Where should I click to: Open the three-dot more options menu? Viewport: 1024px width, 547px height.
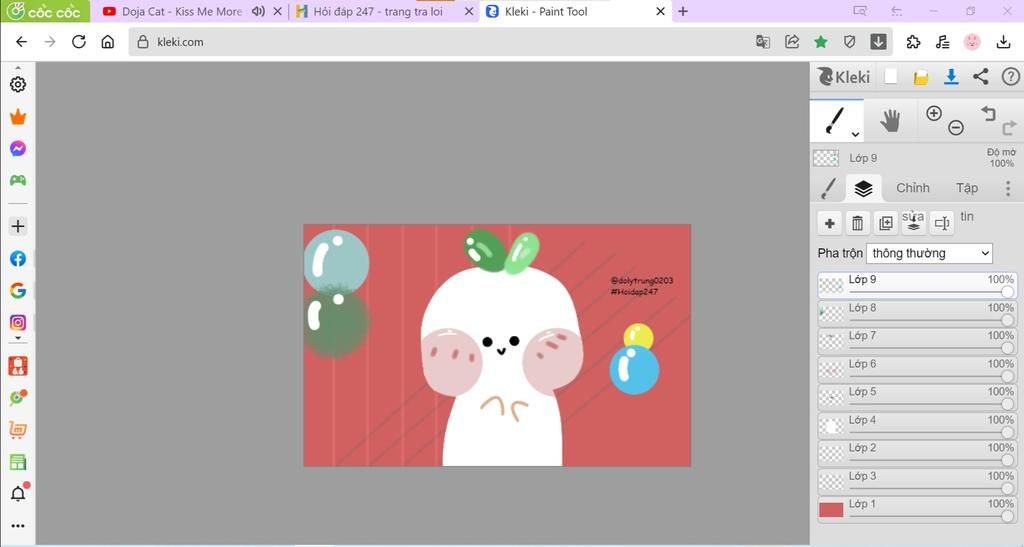[1008, 189]
